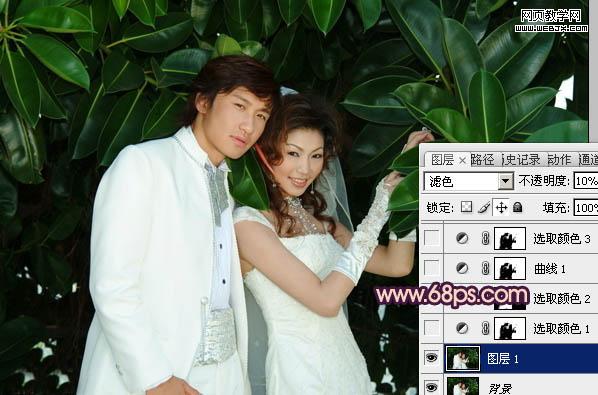Hide the 背景 layer eye icon

click(x=431, y=387)
